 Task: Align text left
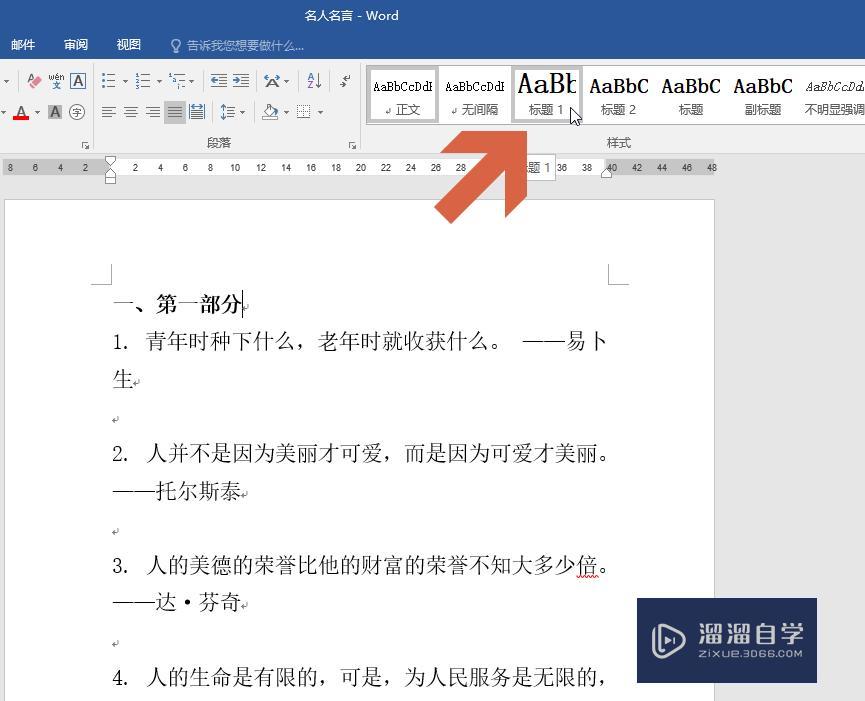(109, 113)
